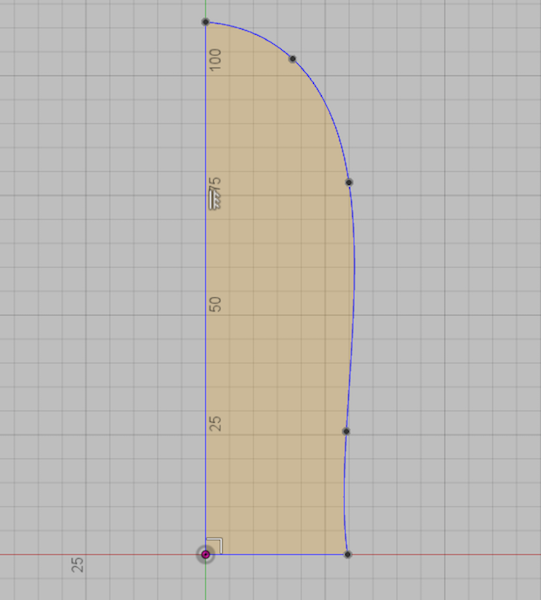Select the spline's top point on the vertical line
This screenshot has width=541, height=600.
click(x=205, y=22)
